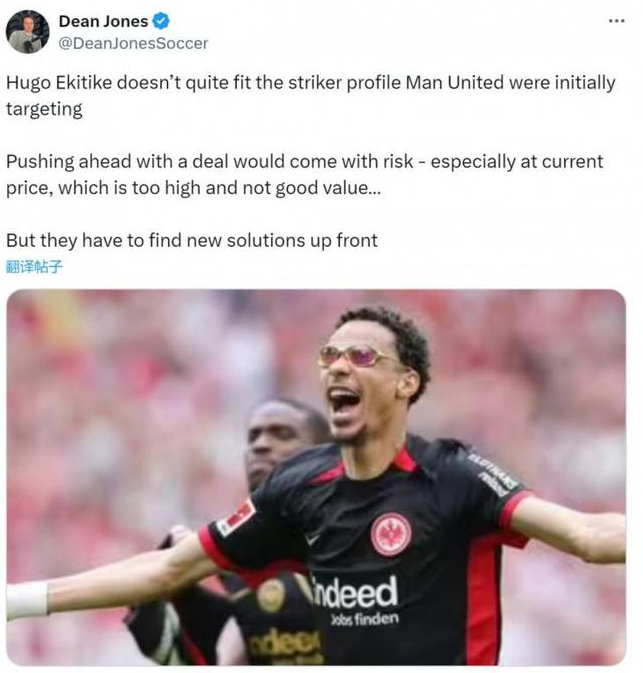Click the Bundesliga patch on the sleeve
The height and width of the screenshot is (673, 643).
click(x=236, y=517)
